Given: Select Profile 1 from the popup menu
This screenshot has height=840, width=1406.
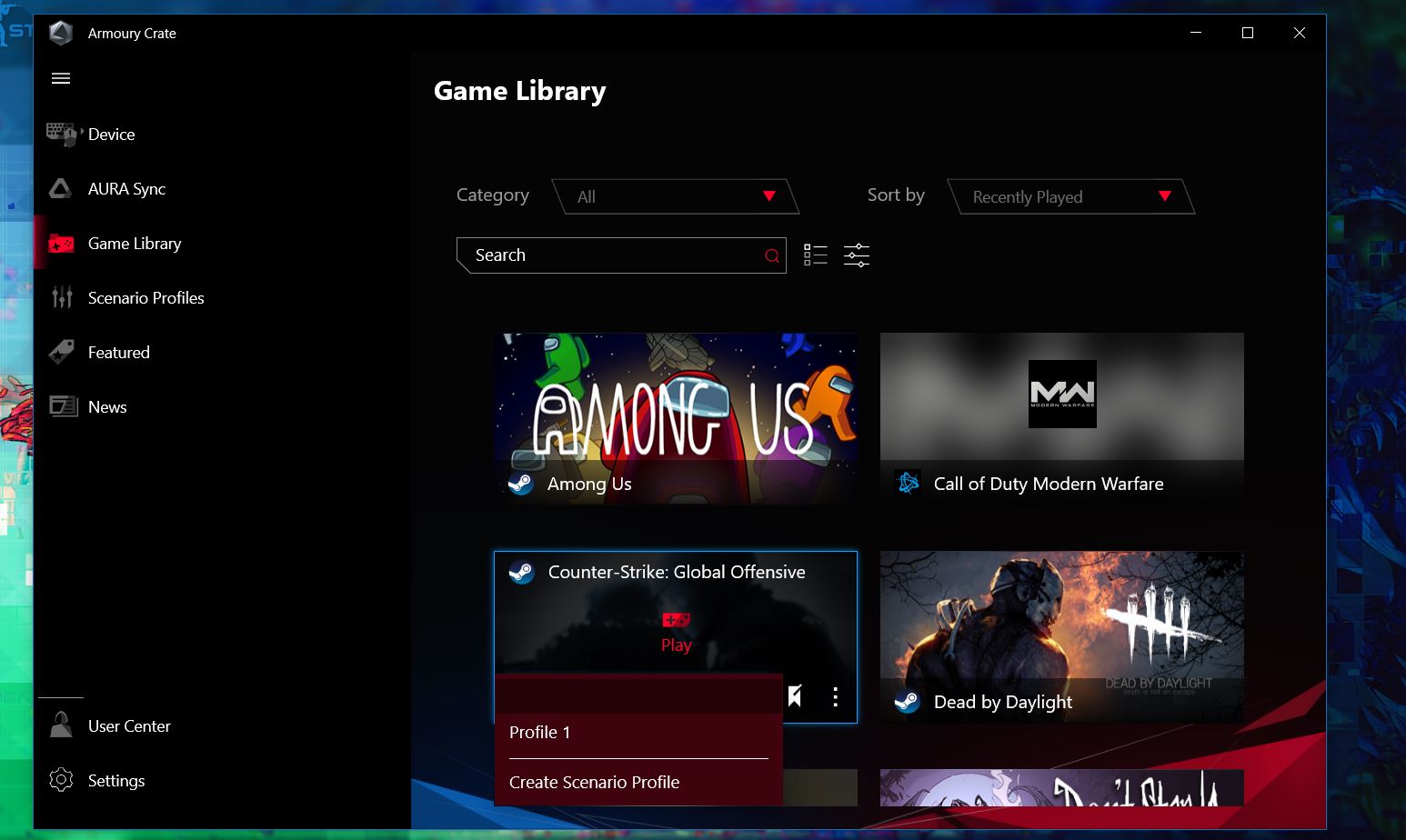Looking at the screenshot, I should (540, 733).
